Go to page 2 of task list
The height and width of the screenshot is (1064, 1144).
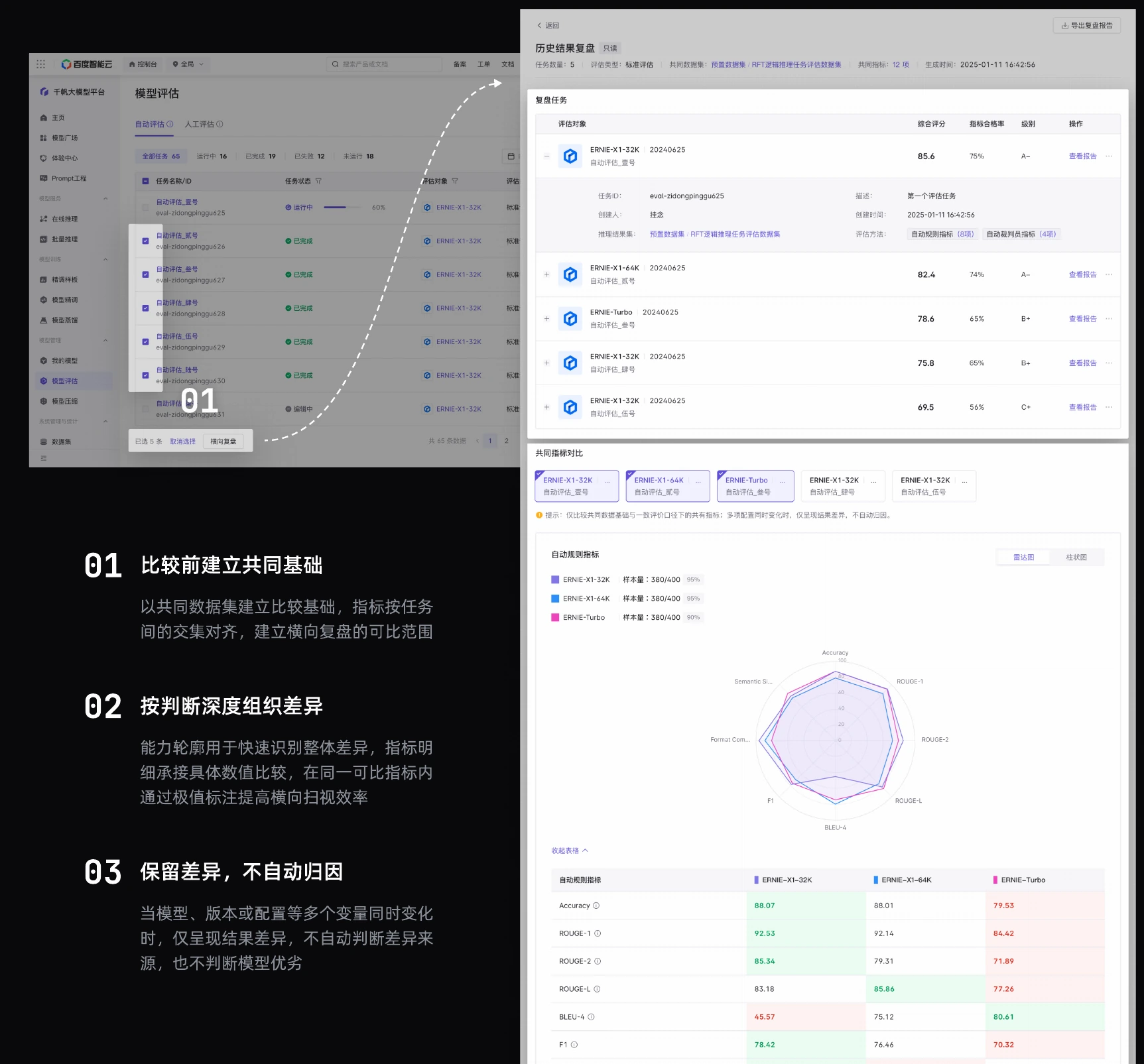coord(507,441)
